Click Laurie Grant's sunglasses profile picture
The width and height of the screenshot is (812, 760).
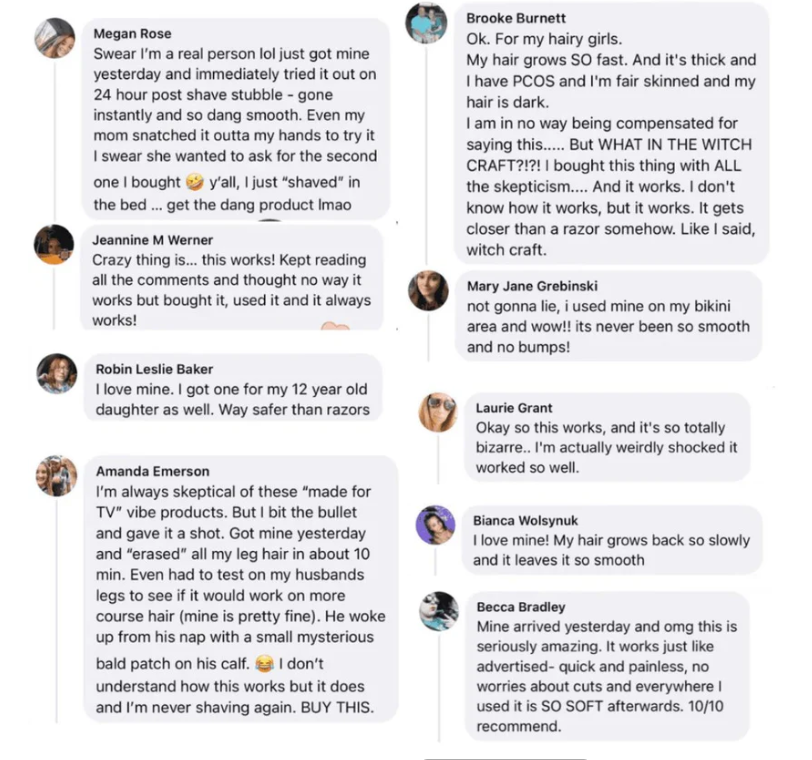click(x=438, y=412)
